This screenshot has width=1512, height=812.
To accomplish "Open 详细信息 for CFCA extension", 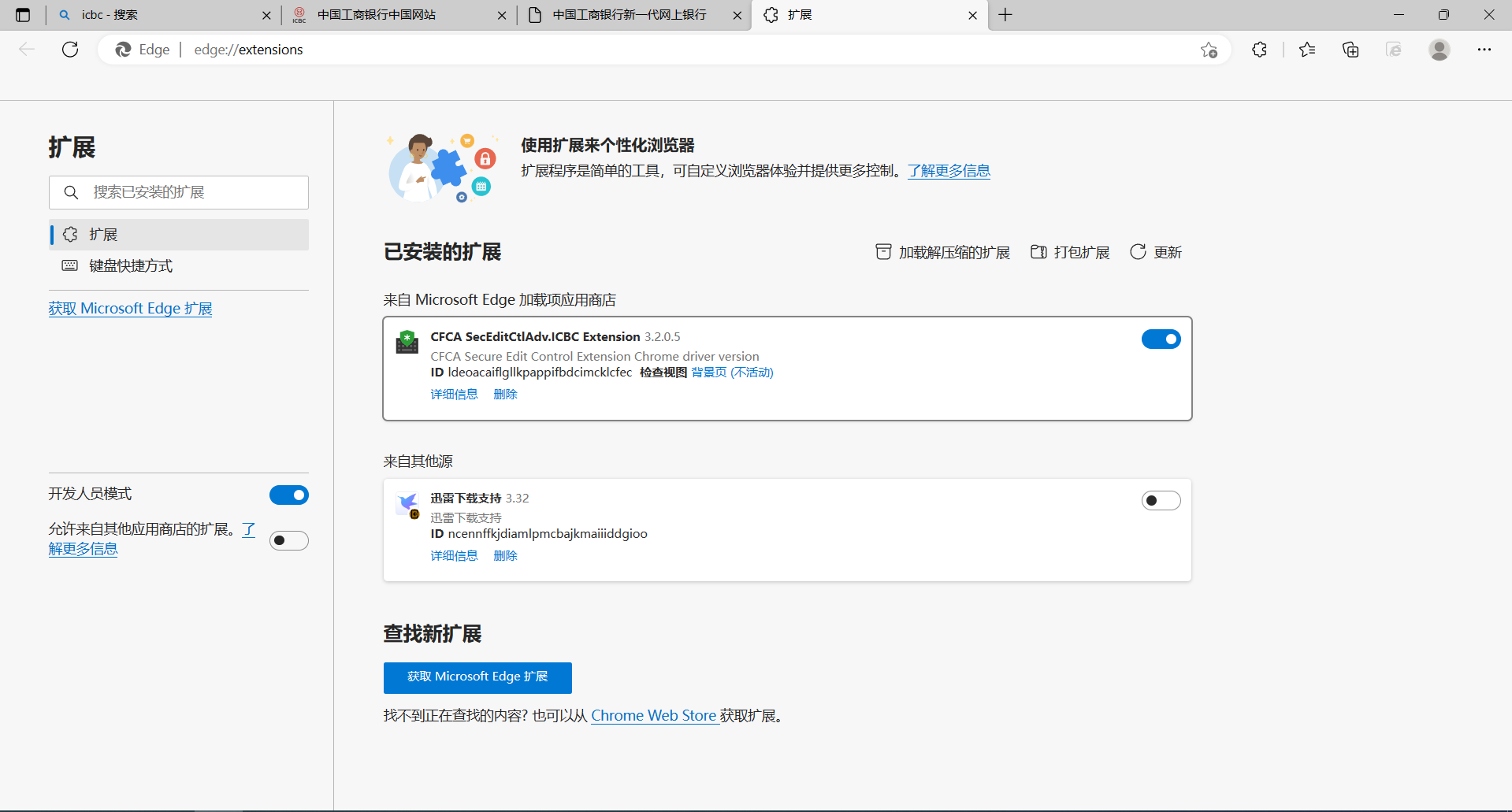I will pyautogui.click(x=454, y=395).
